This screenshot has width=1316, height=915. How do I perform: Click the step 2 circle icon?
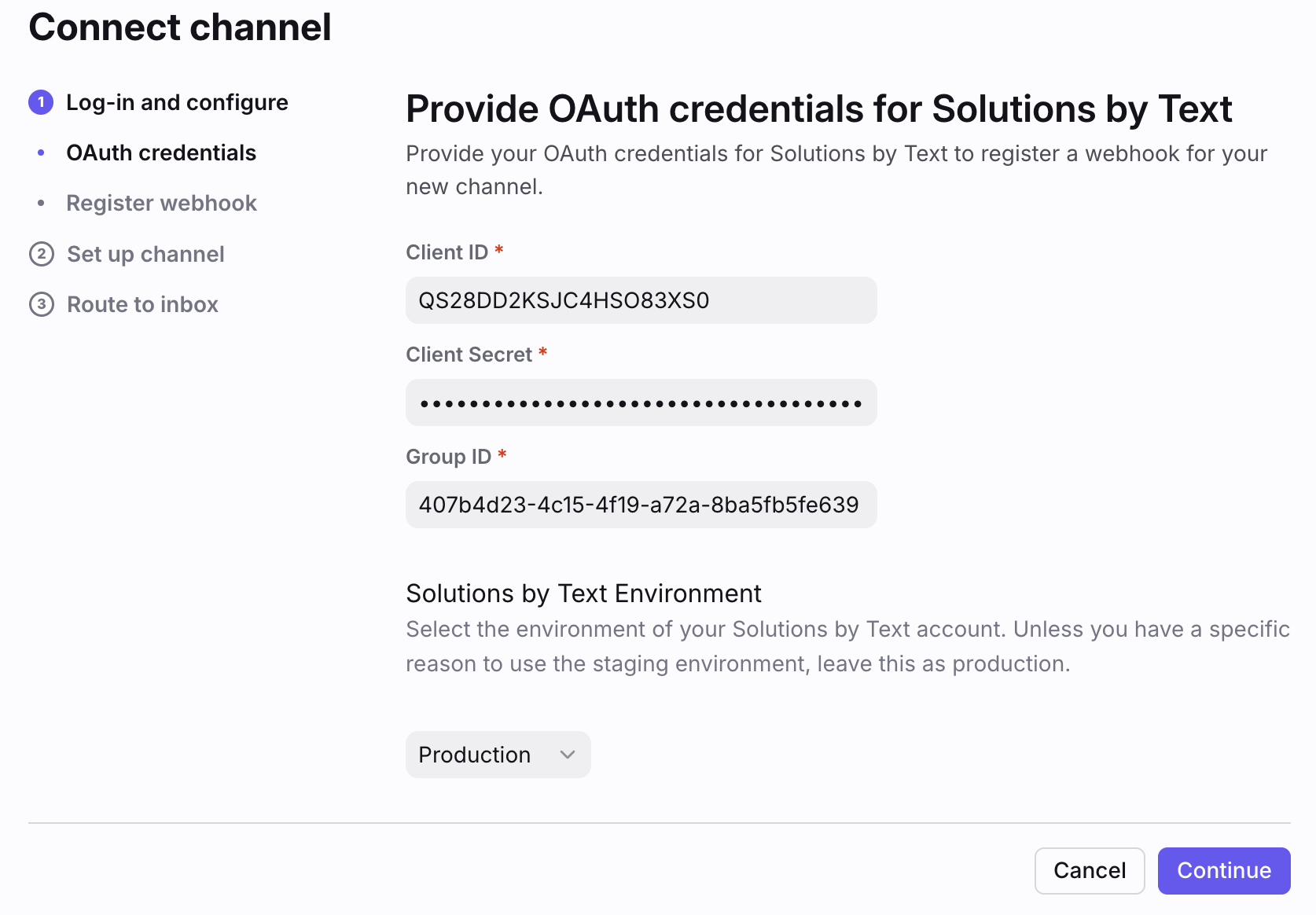point(42,254)
